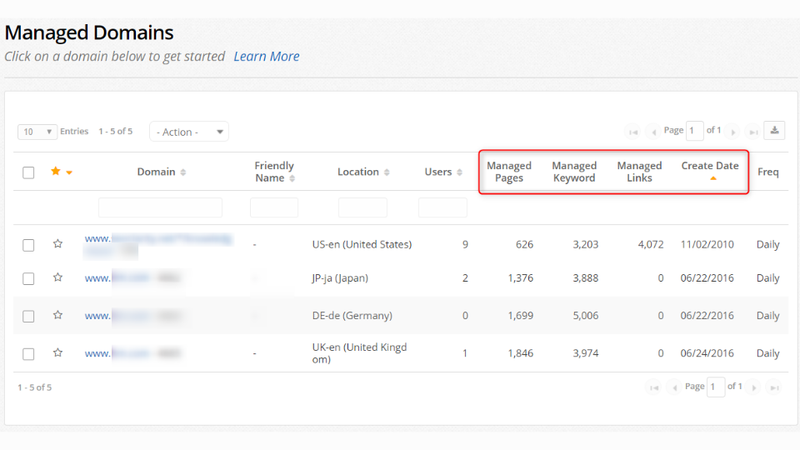Click the 06/24/2016 create date cell
The image size is (800, 450).
[x=707, y=353]
